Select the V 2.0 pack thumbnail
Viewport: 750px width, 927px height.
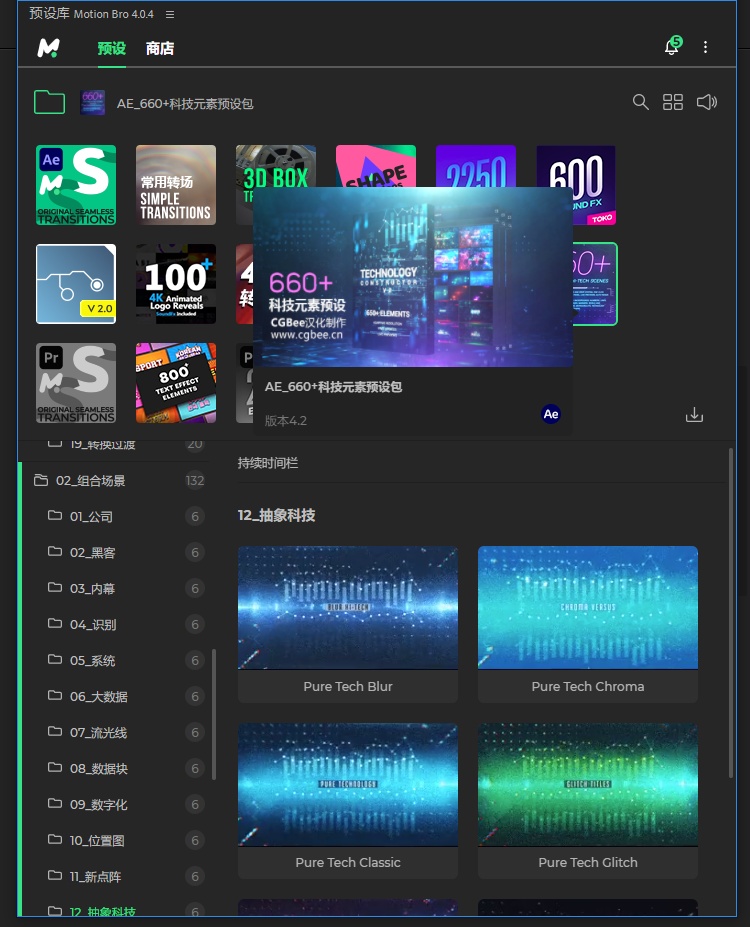point(76,284)
